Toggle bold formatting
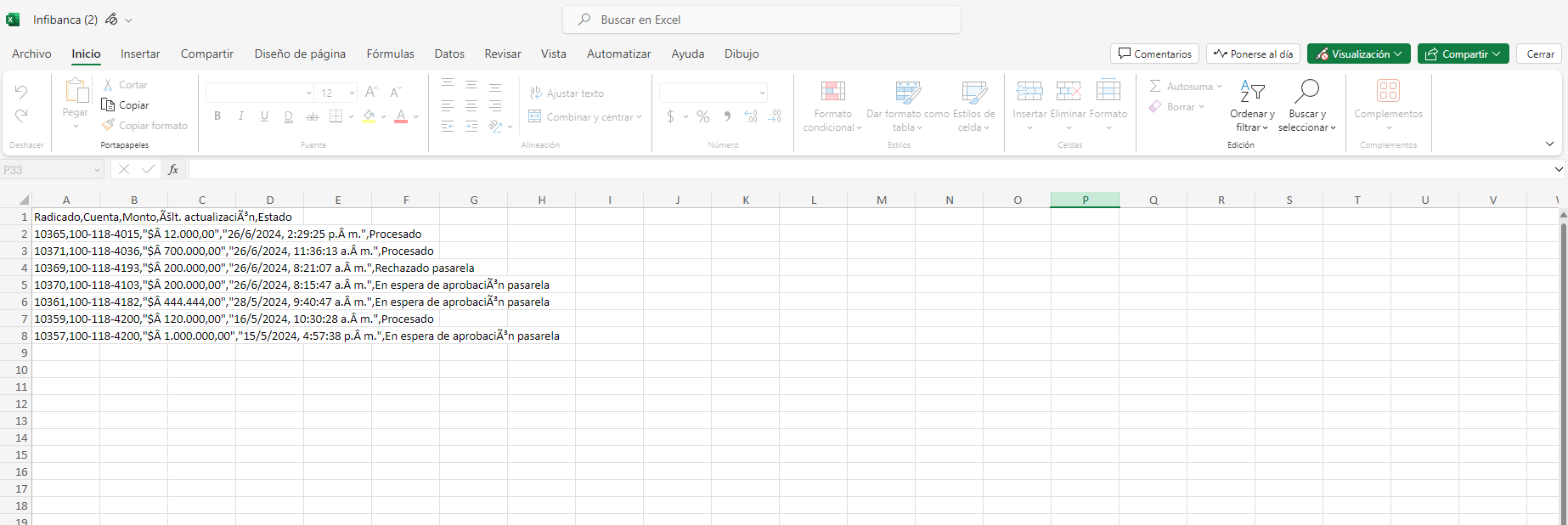 (x=217, y=116)
